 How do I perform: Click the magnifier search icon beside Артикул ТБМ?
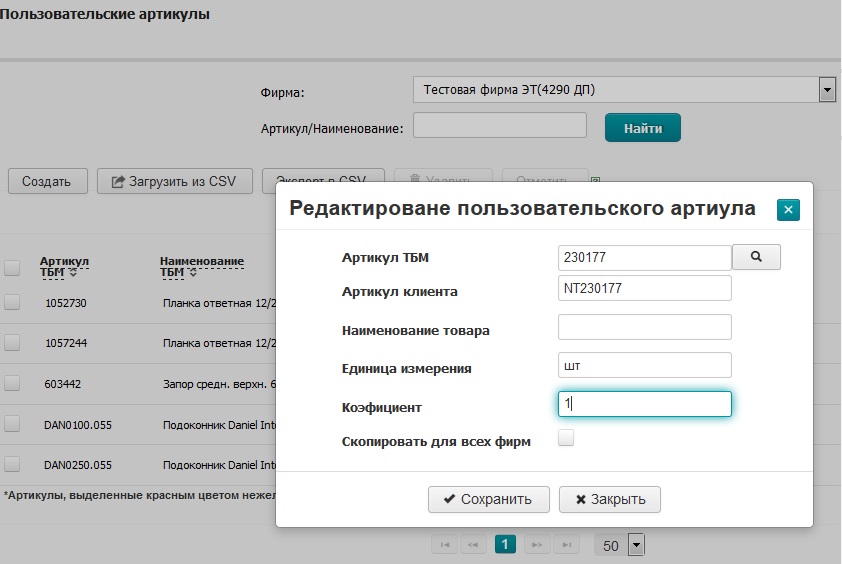pyautogui.click(x=756, y=257)
